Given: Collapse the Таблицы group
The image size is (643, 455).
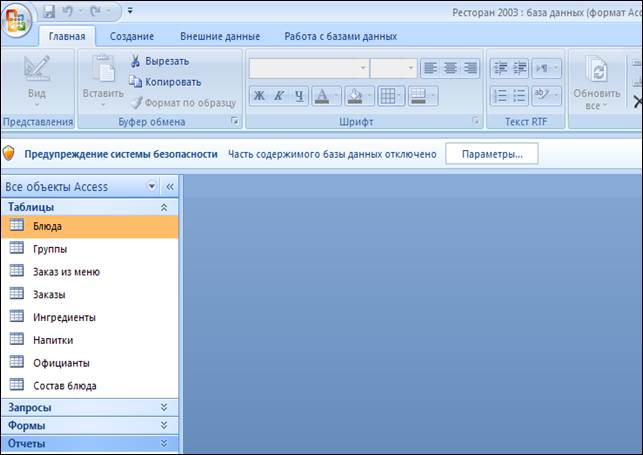Looking at the screenshot, I should [x=164, y=207].
